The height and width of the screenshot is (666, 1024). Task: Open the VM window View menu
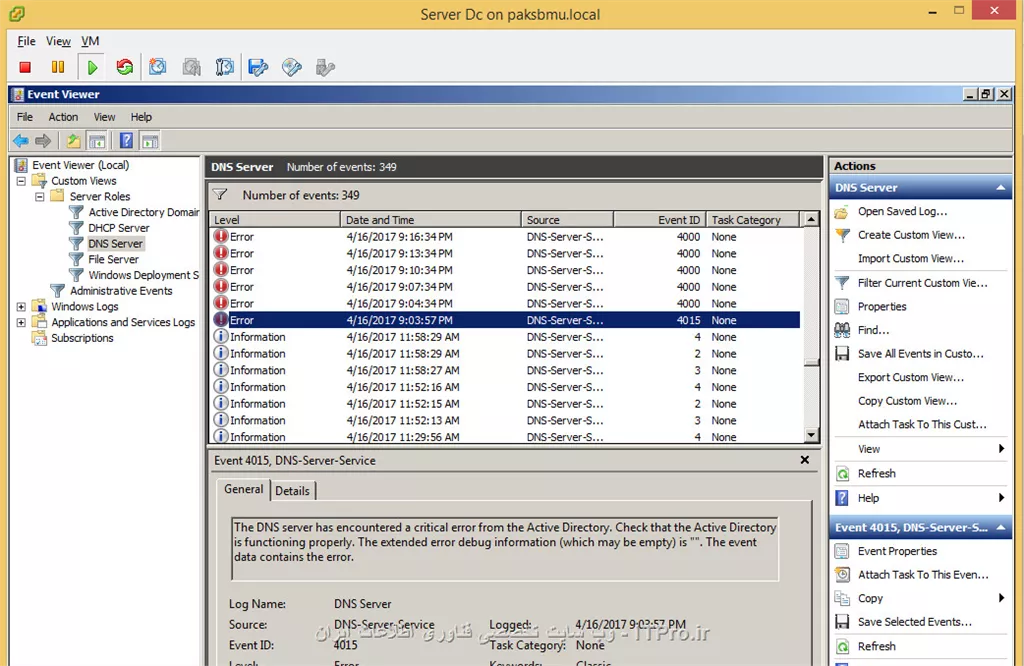pyautogui.click(x=58, y=41)
